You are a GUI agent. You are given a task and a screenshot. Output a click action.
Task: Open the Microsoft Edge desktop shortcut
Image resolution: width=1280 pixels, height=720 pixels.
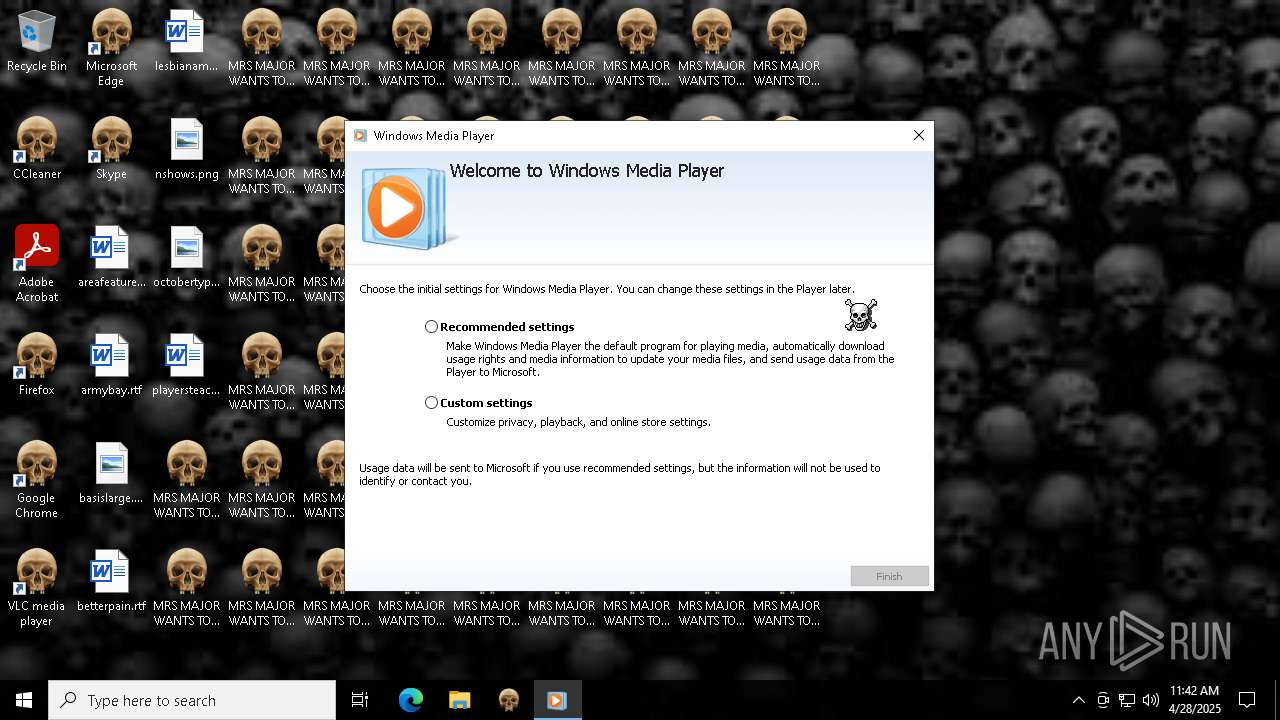(x=111, y=48)
